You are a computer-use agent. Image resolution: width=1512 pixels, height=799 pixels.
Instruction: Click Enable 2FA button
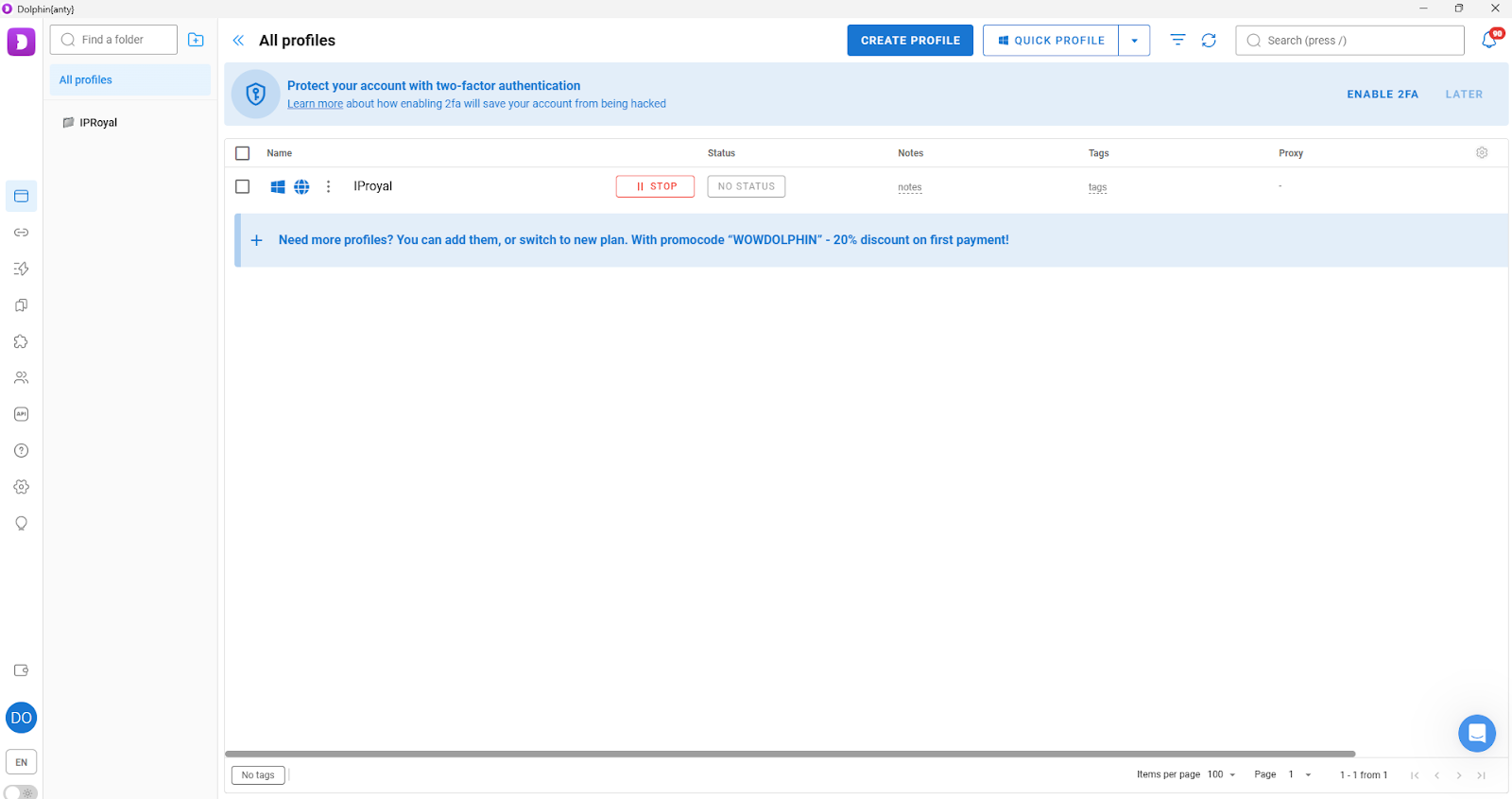(x=1382, y=95)
